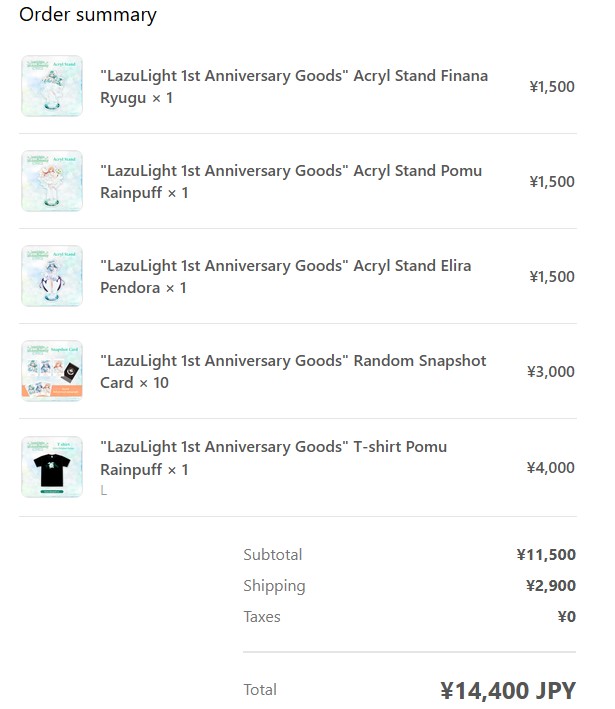Screen dimensions: 615x709
Task: Click the size L label under T-shirt
Action: (x=104, y=490)
